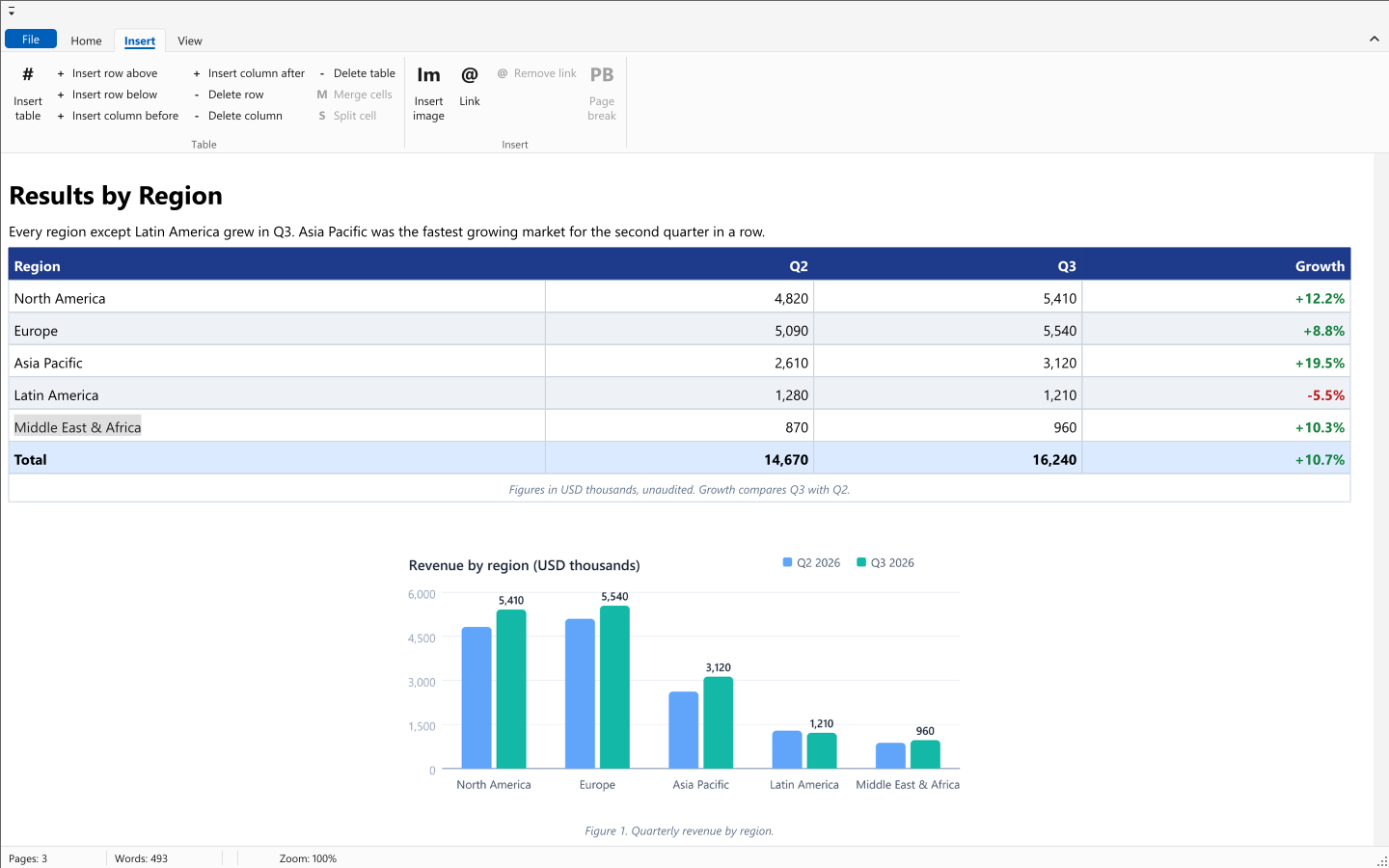Click the window resize grip in the status bar
1389x868 pixels.
click(1380, 859)
